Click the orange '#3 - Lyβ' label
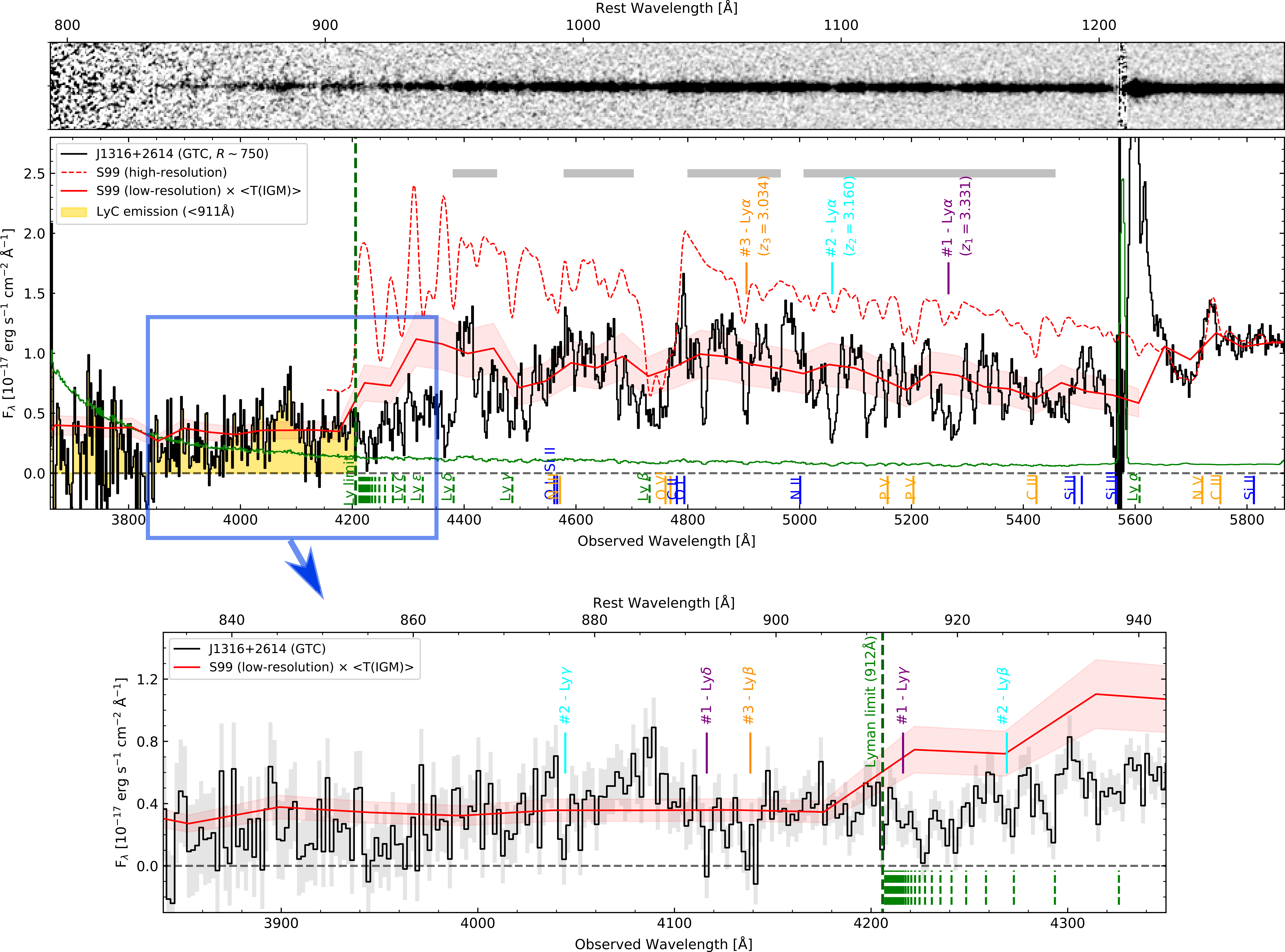 (749, 696)
